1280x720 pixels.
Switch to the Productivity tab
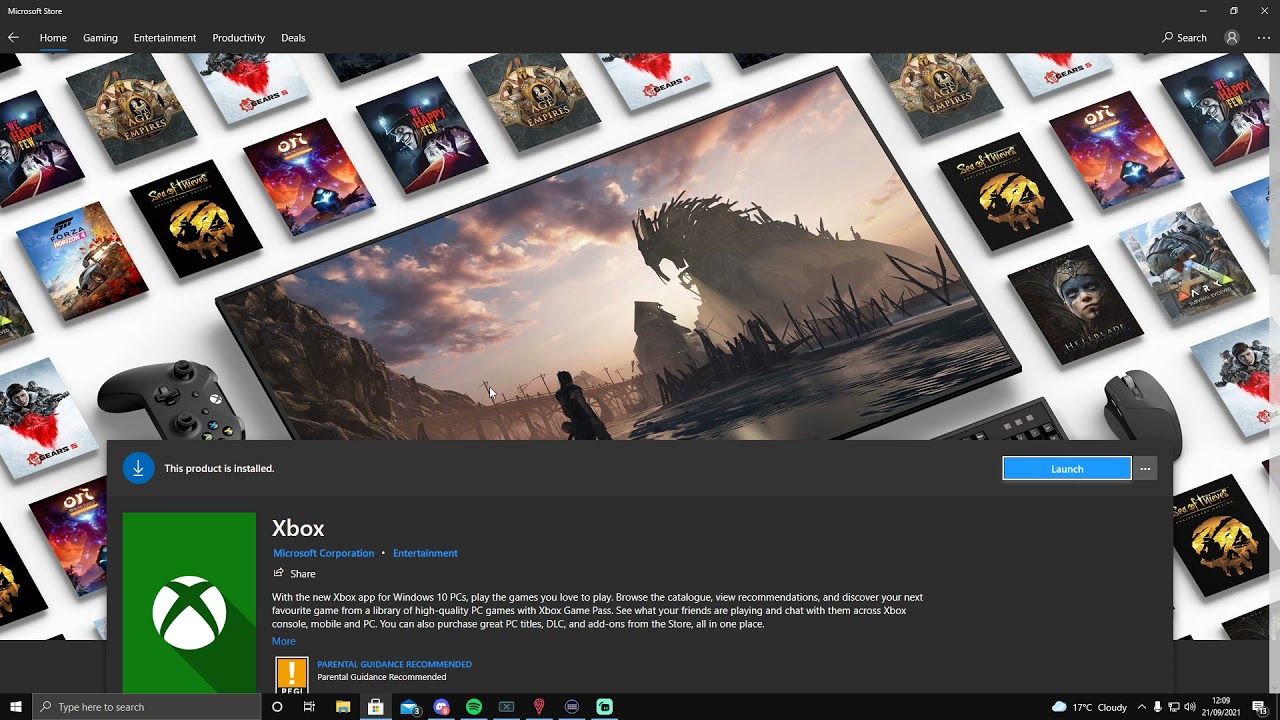(239, 38)
